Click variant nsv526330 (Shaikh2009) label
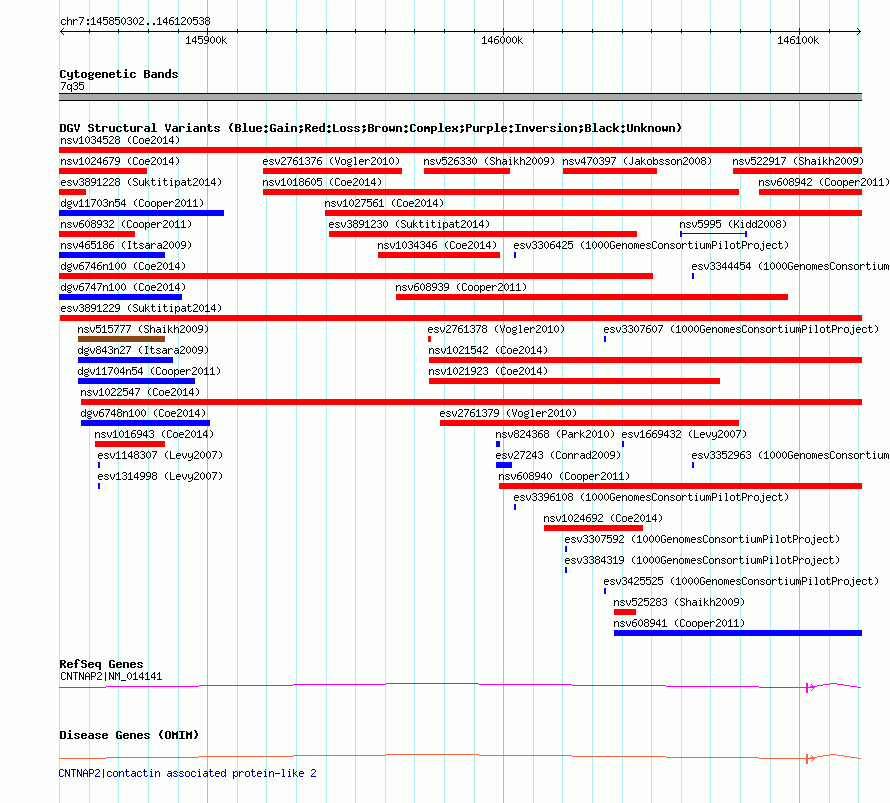The height and width of the screenshot is (803, 890). pos(489,161)
